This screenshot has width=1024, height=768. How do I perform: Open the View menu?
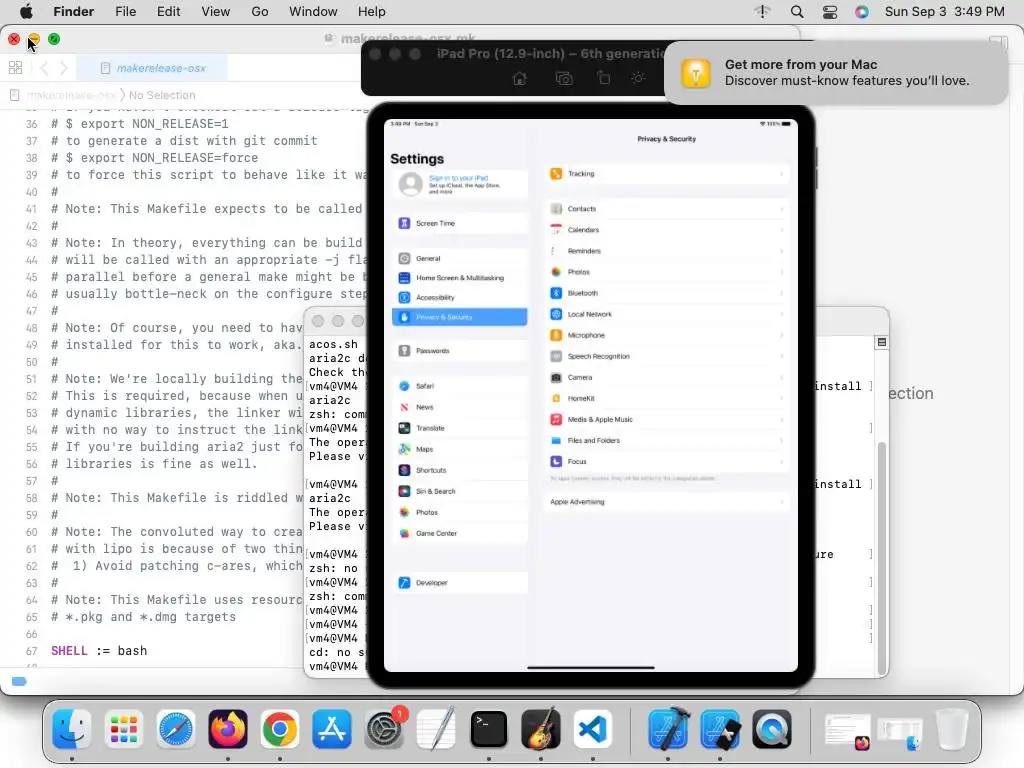point(216,12)
